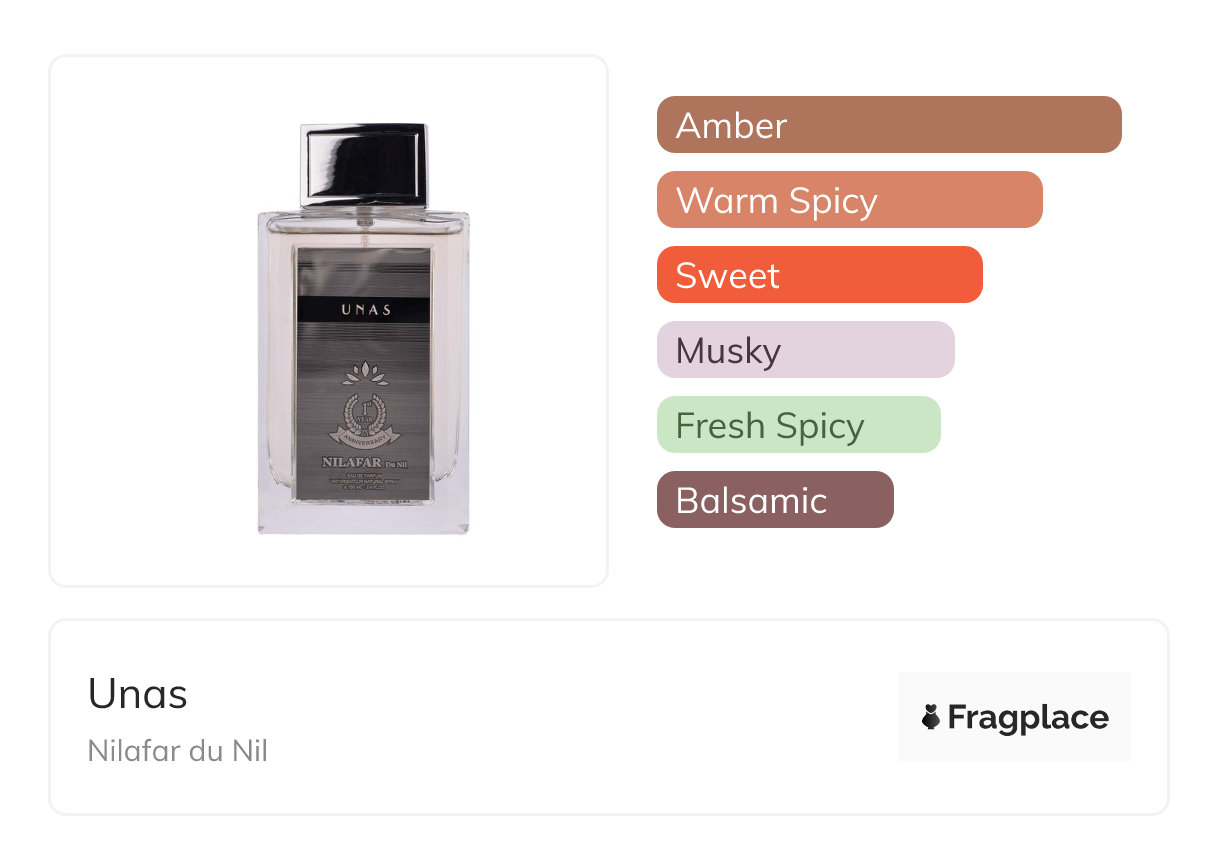This screenshot has width=1218, height=864.
Task: Click the Amber label text
Action: pyautogui.click(x=732, y=126)
